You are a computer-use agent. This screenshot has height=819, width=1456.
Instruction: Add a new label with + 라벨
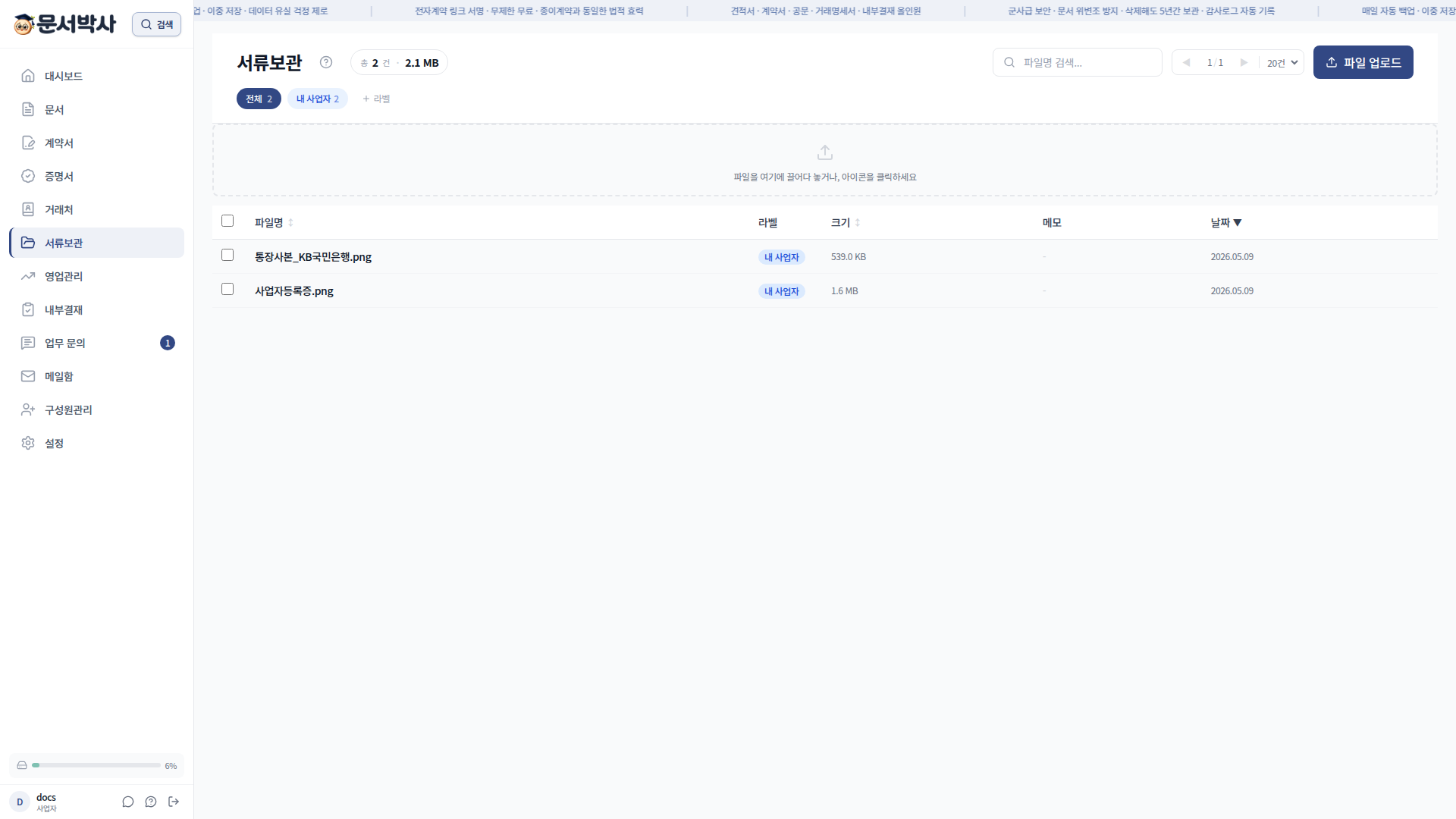click(376, 99)
